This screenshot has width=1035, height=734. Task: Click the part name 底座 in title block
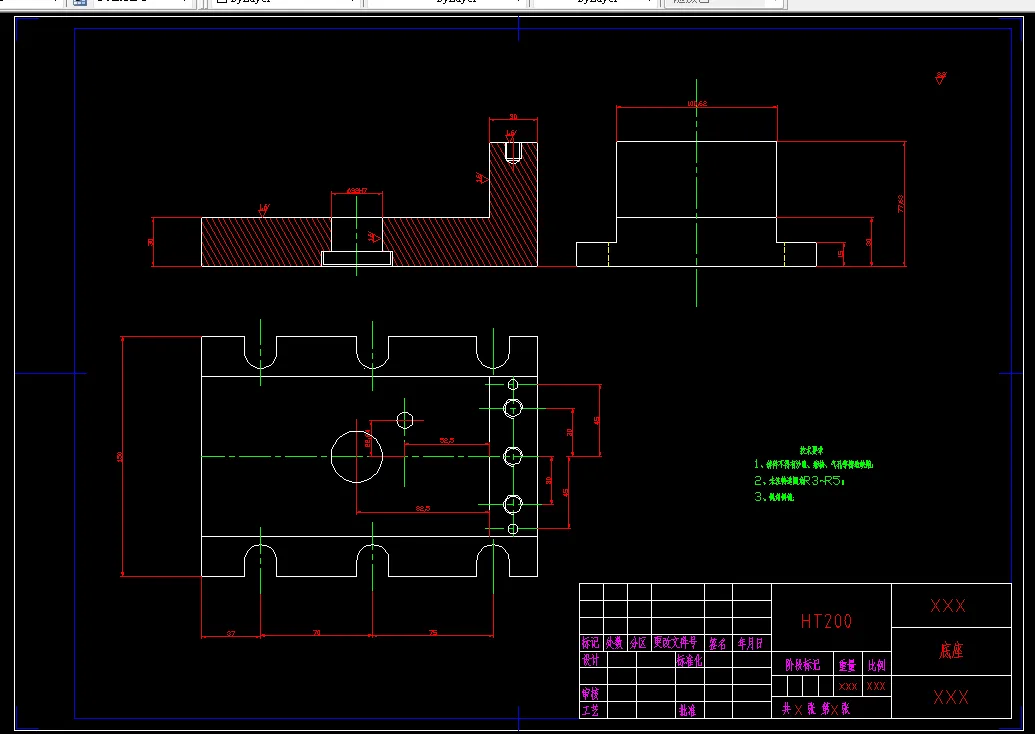point(951,651)
